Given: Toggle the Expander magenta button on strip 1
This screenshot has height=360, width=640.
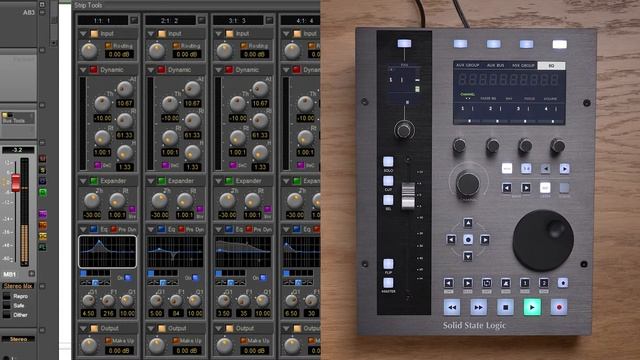Looking at the screenshot, I should (x=132, y=209).
